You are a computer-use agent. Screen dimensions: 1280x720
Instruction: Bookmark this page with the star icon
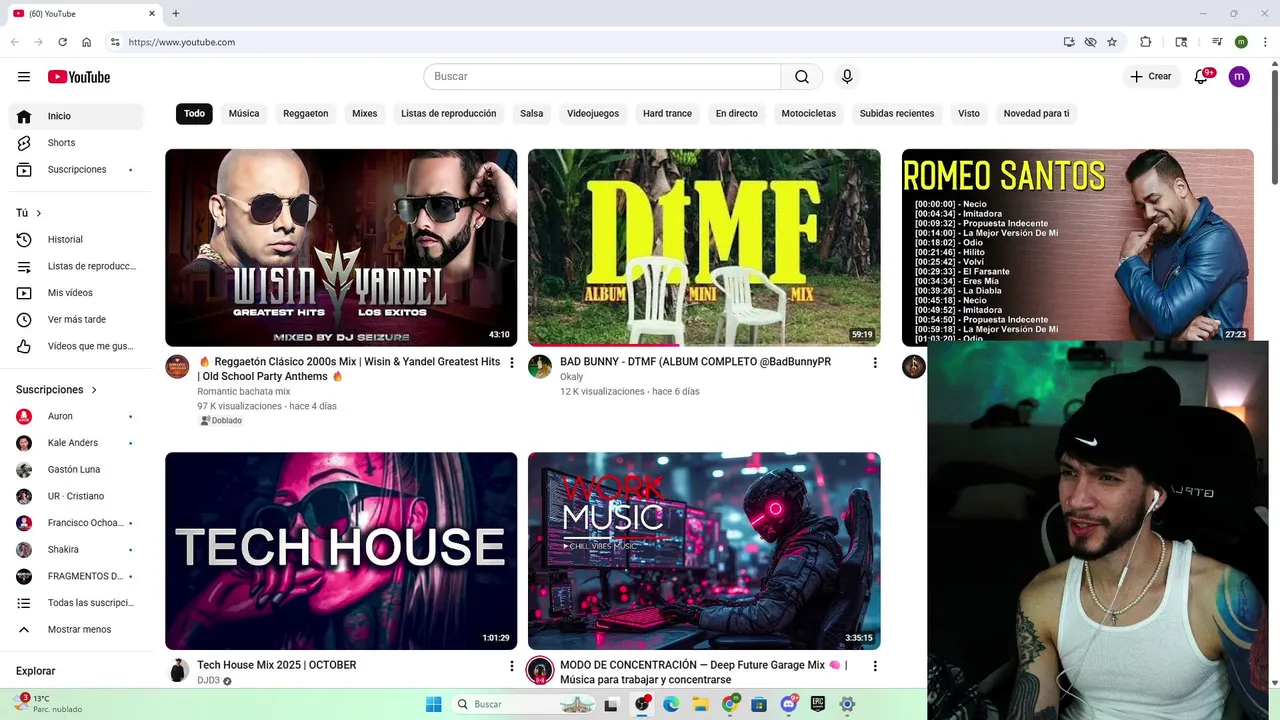tap(1112, 42)
